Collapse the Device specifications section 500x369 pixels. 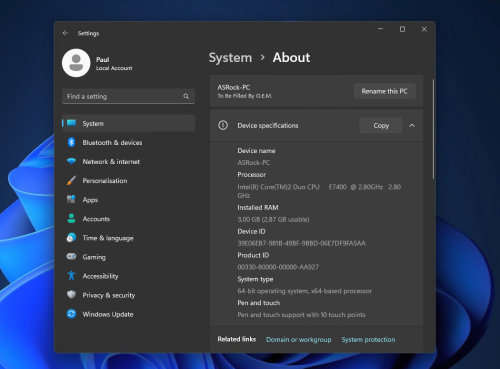[412, 125]
